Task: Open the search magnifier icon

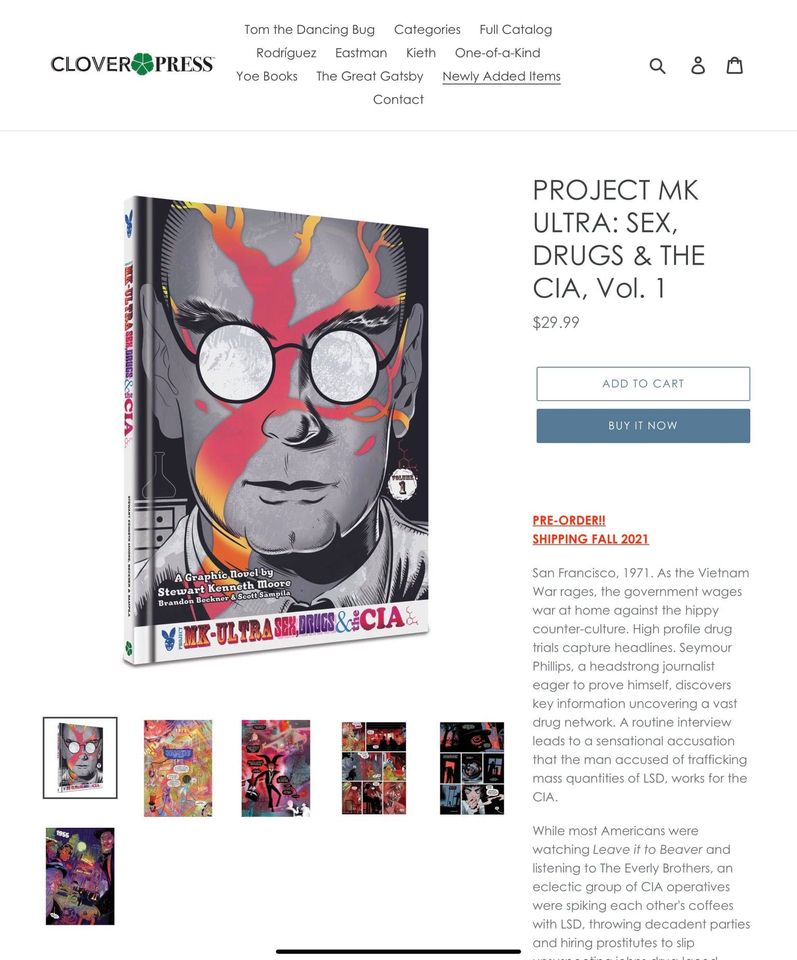Action: [657, 66]
